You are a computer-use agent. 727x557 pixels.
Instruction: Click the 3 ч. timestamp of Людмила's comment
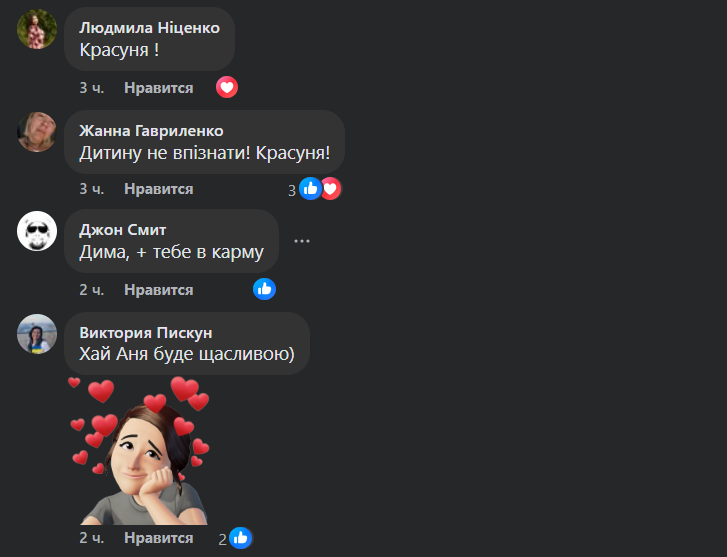91,88
